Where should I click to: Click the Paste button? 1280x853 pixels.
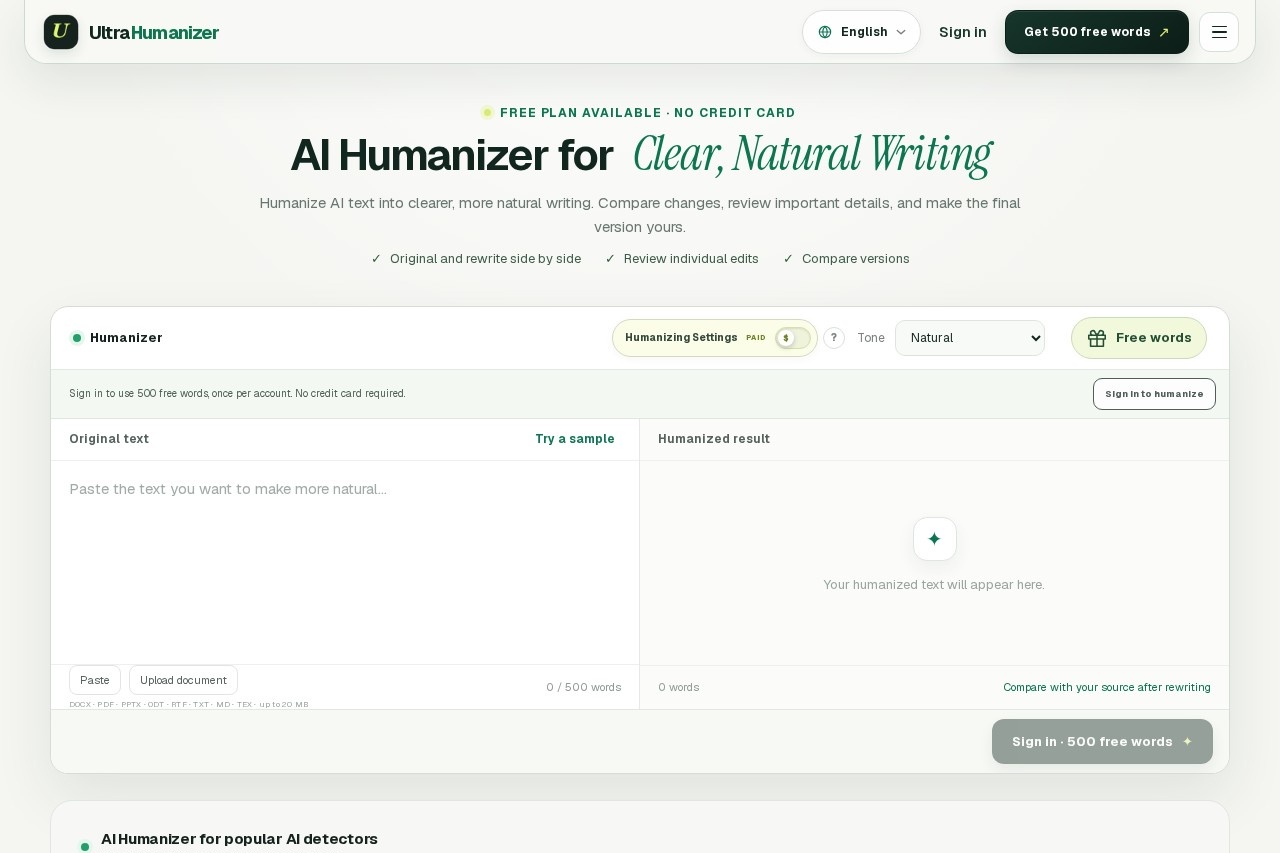coord(95,680)
